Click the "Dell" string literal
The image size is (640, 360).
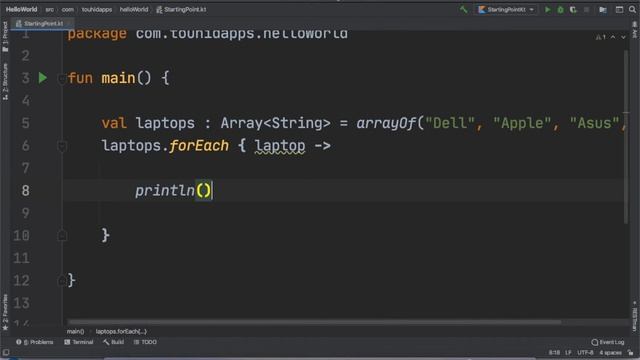point(450,123)
